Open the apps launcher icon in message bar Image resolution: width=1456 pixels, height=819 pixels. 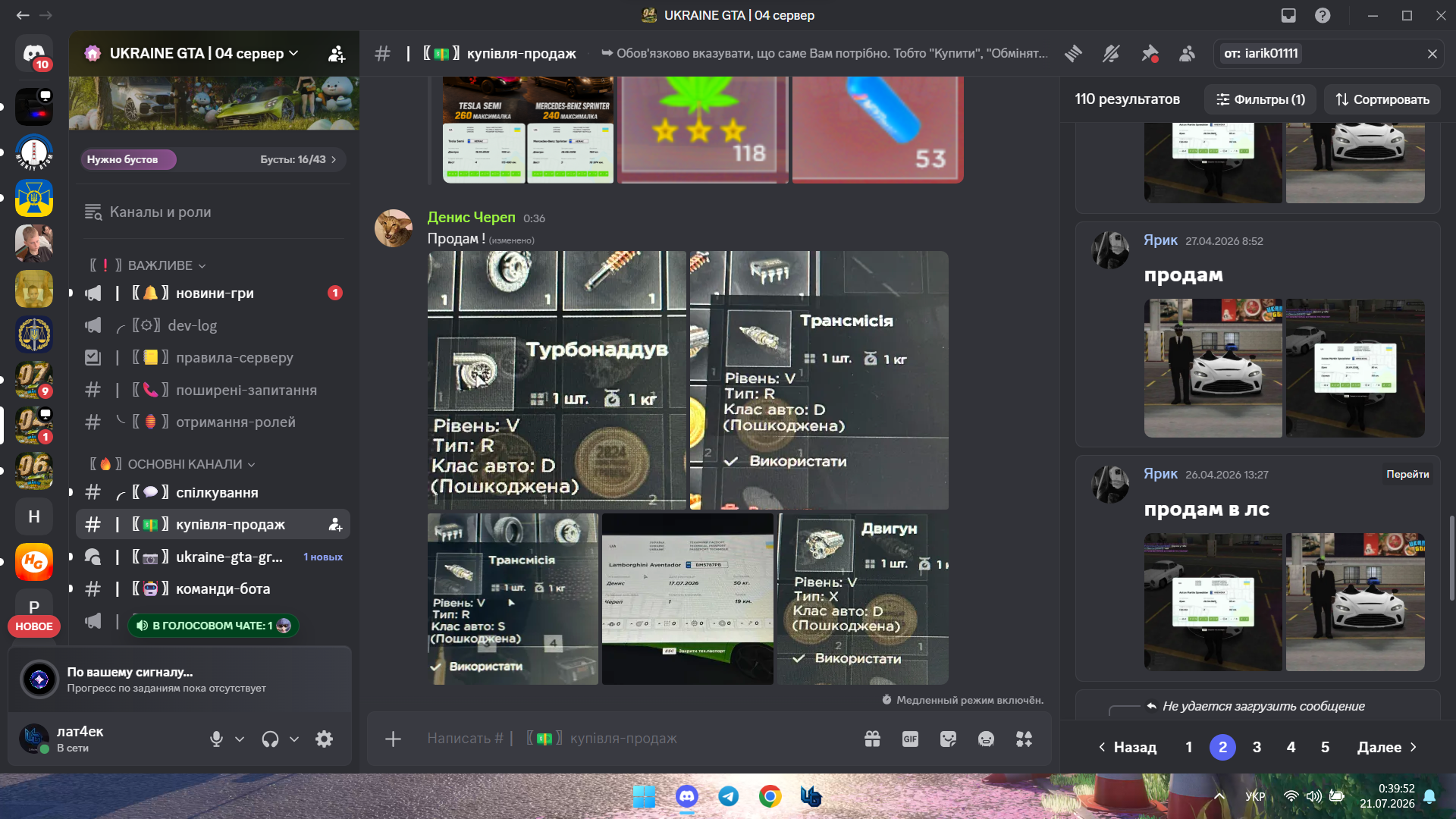tap(1024, 739)
